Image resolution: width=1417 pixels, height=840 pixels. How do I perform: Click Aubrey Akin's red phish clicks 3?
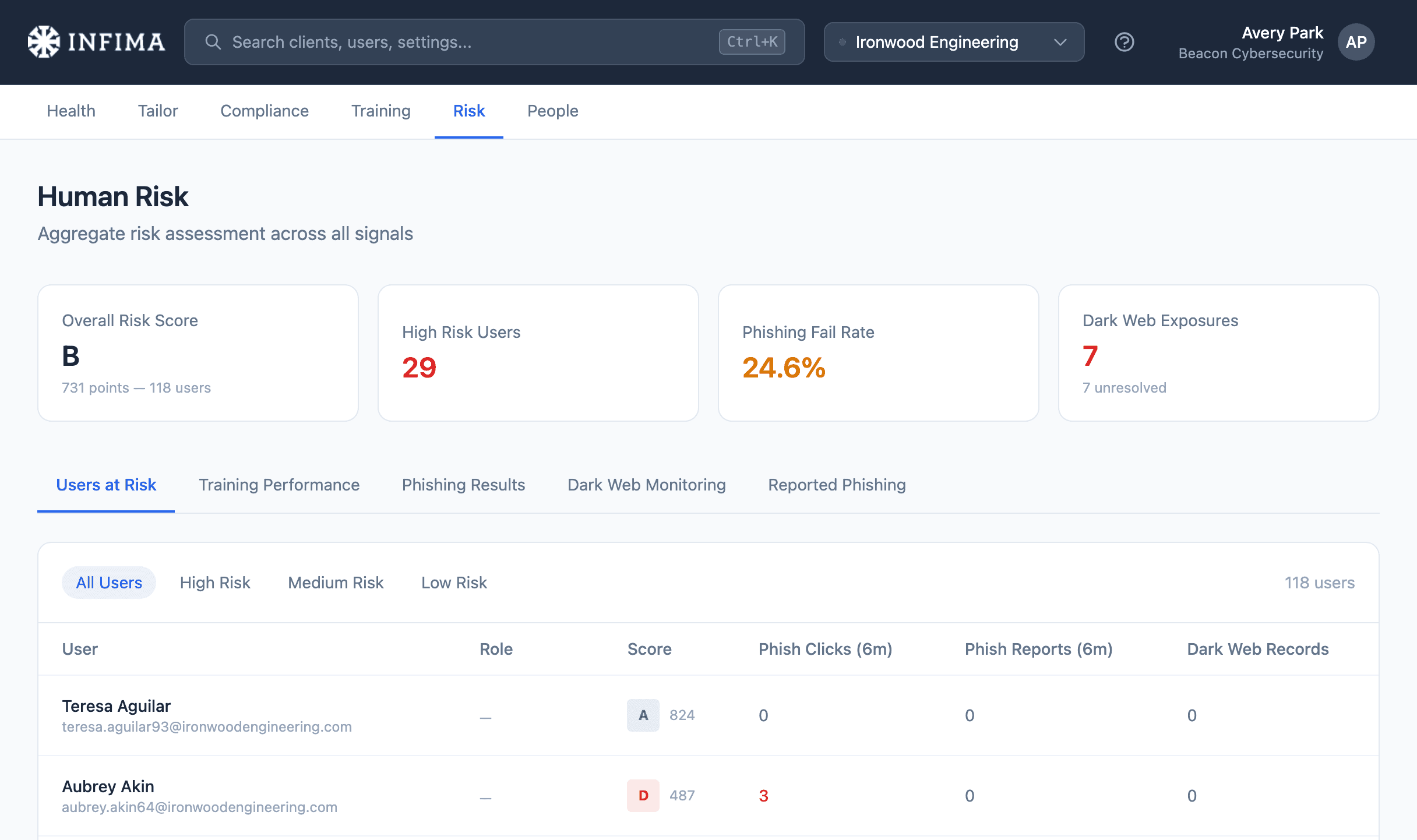[764, 796]
